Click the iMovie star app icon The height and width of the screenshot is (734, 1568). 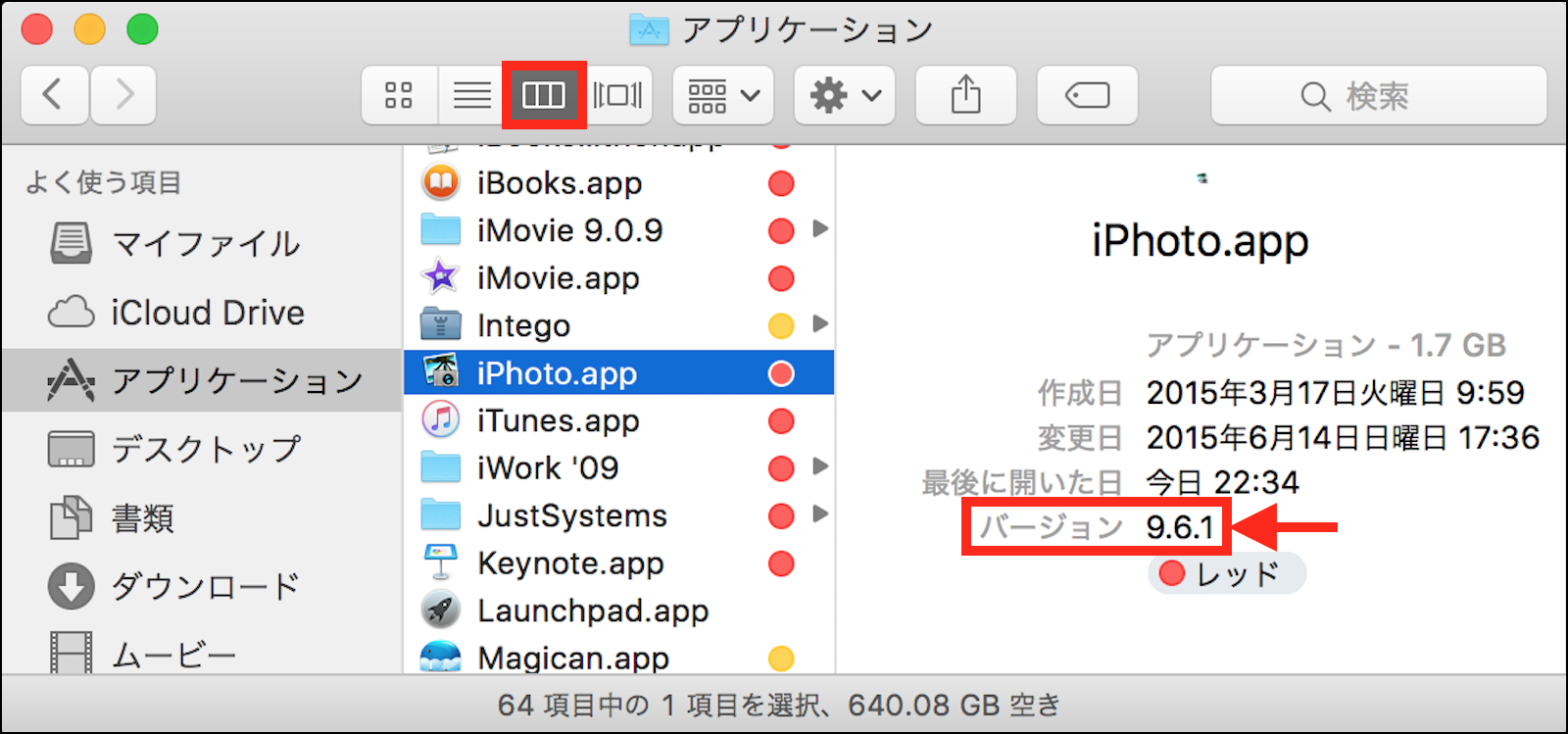441,277
